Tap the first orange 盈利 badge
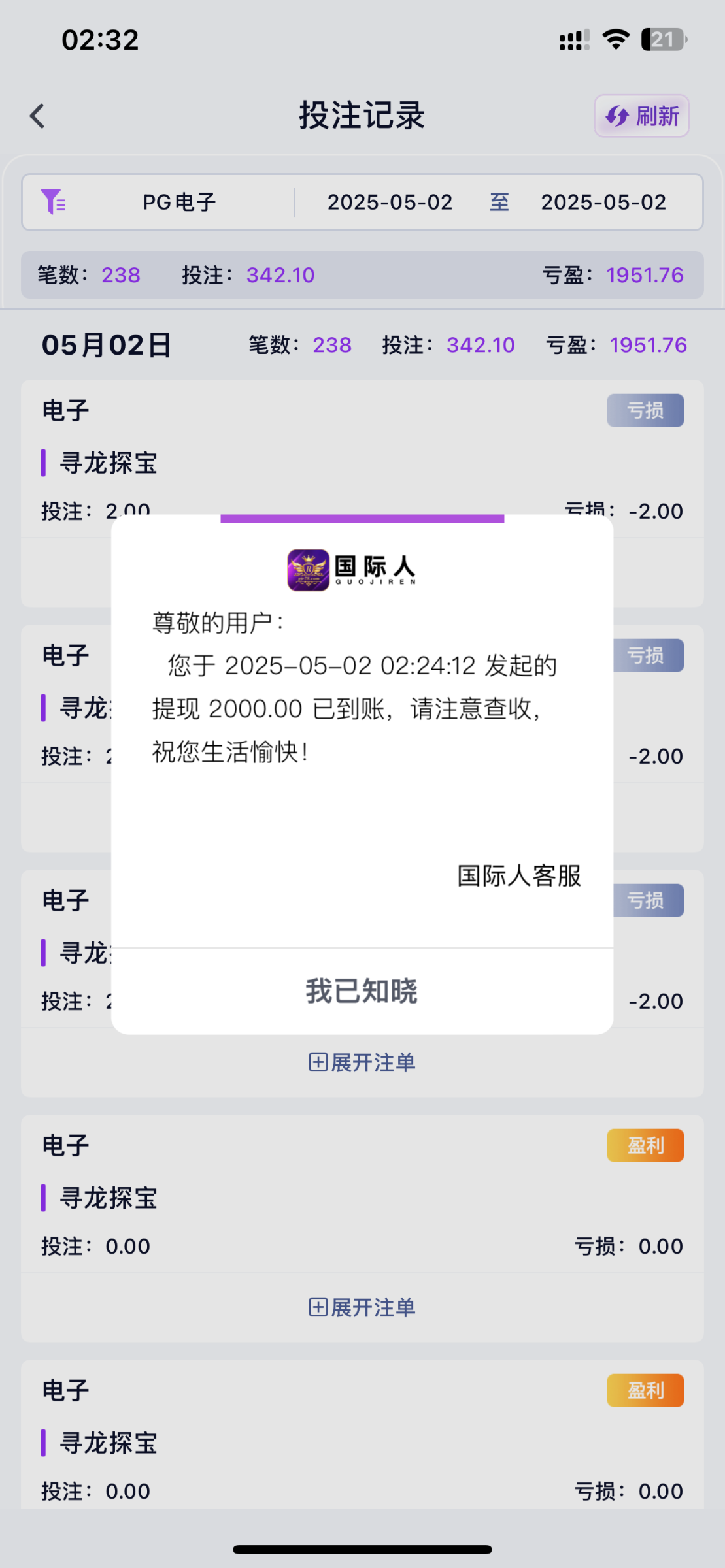725x1568 pixels. pos(645,1145)
